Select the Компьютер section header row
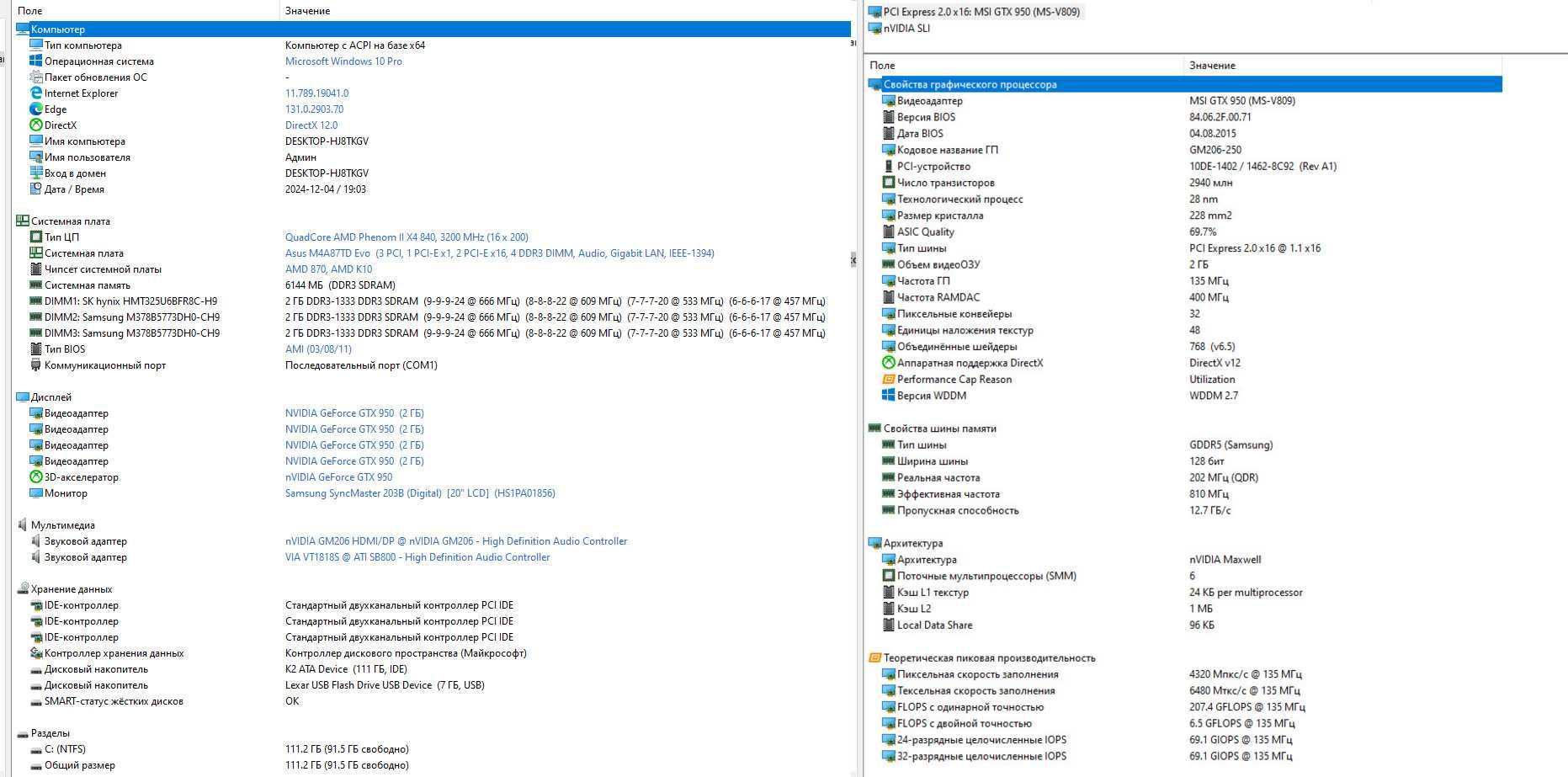1568x777 pixels. [433, 29]
